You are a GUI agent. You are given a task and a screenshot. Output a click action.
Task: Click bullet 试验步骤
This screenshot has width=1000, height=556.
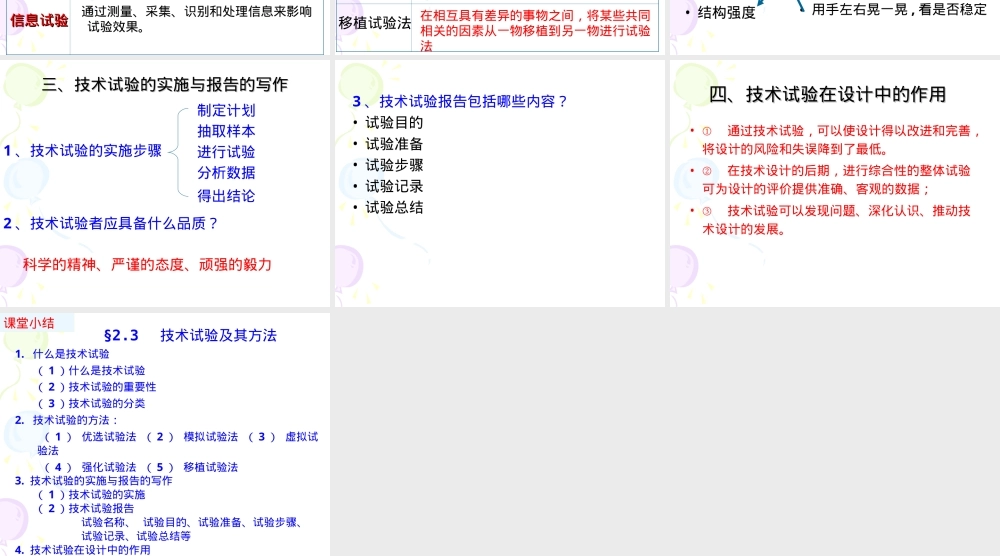[x=393, y=165]
